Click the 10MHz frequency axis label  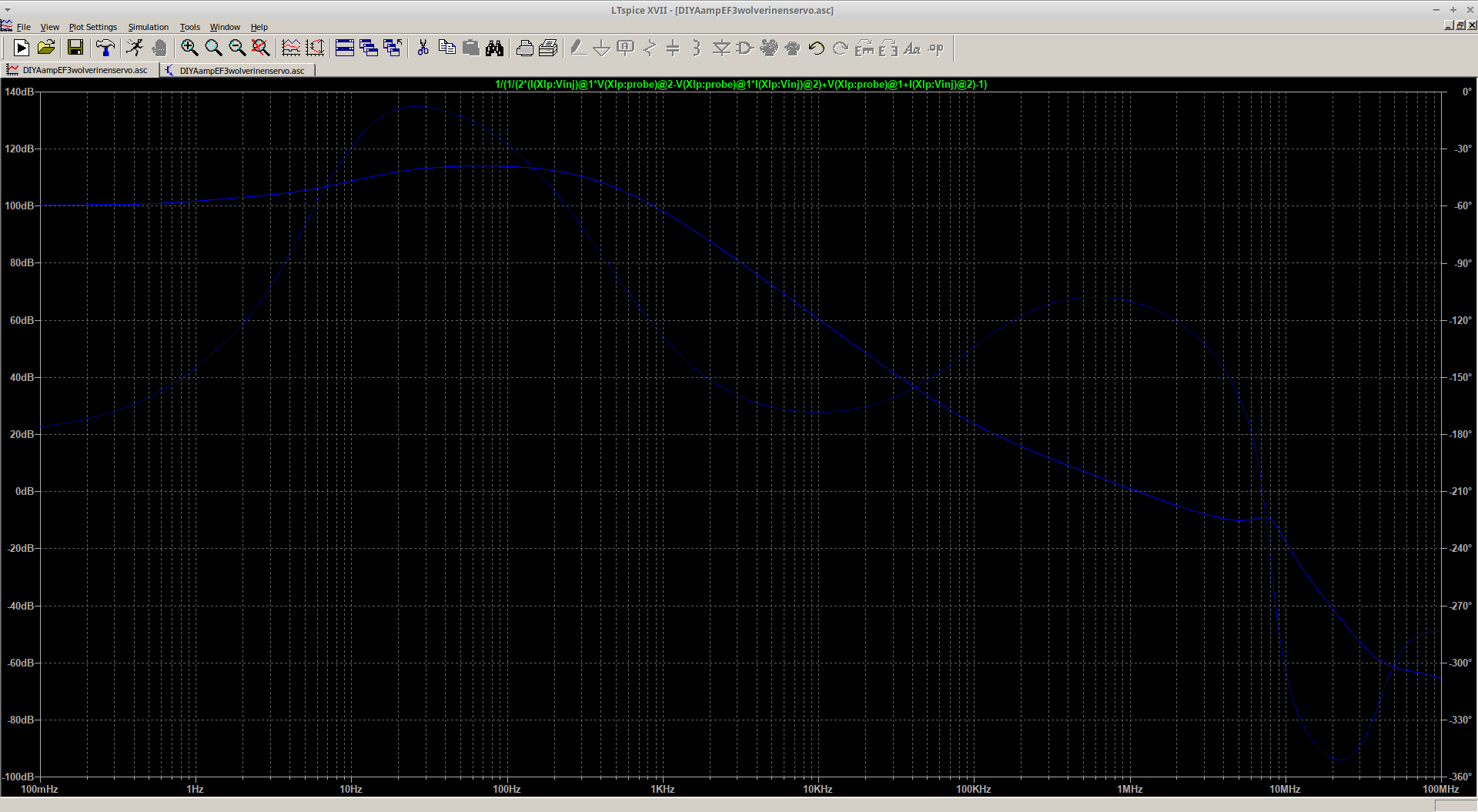point(1285,789)
